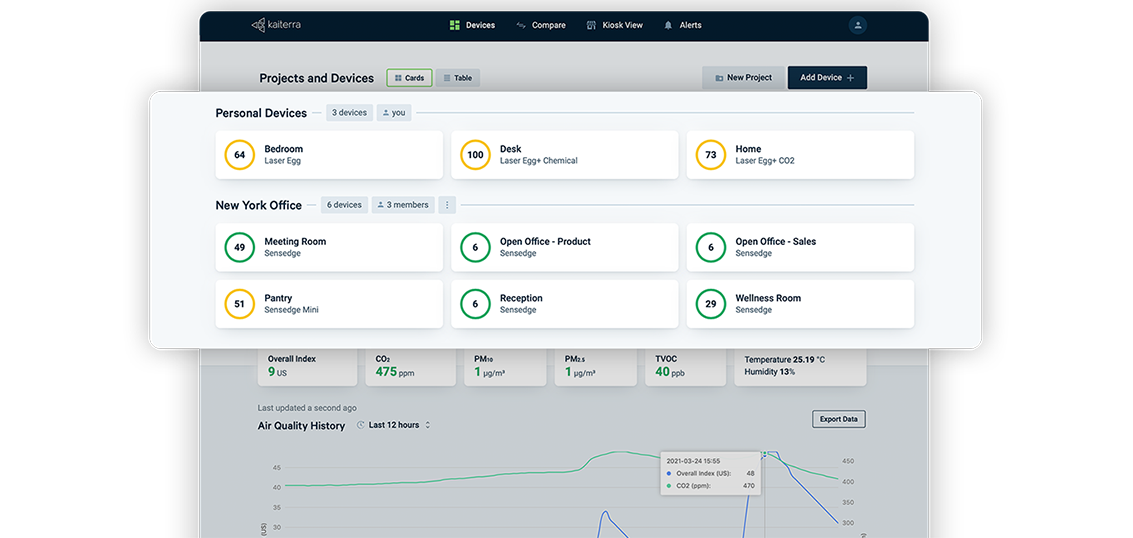
Task: Click the 2021-03-24 15:55 tooltip timestamp
Action: point(692,461)
